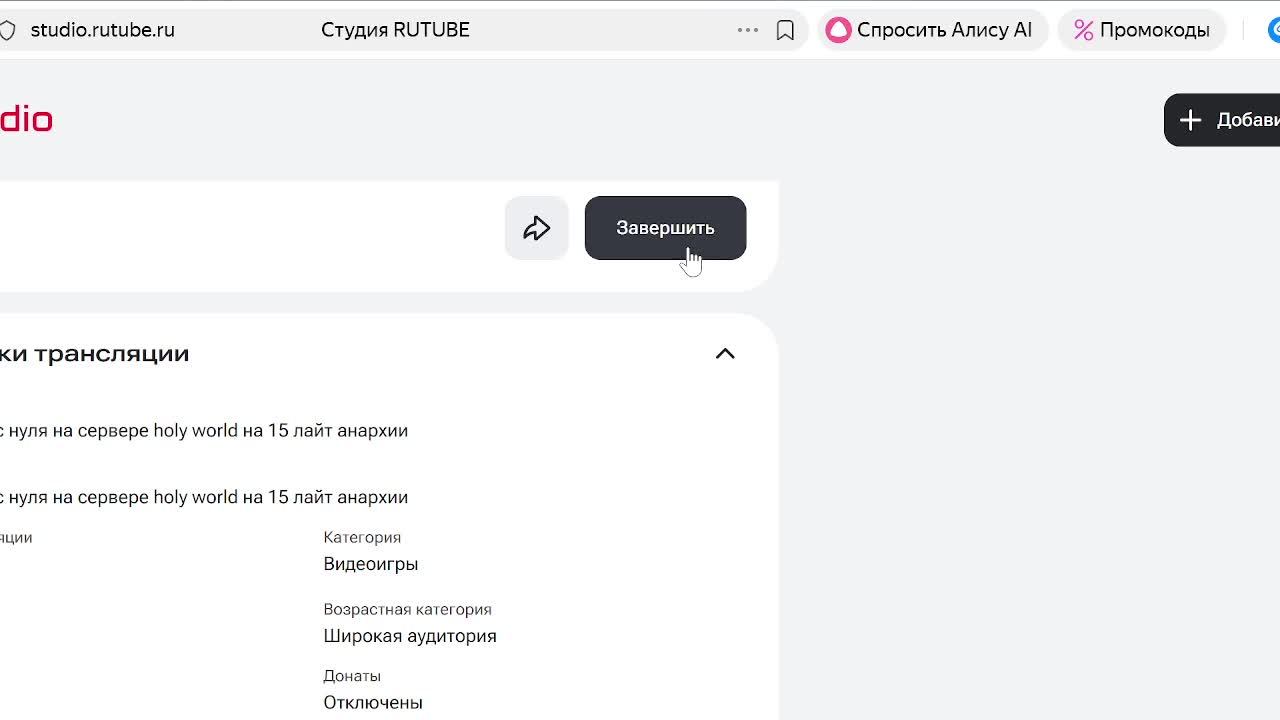
Task: Collapse the broadcast settings with the chevron
Action: (725, 354)
